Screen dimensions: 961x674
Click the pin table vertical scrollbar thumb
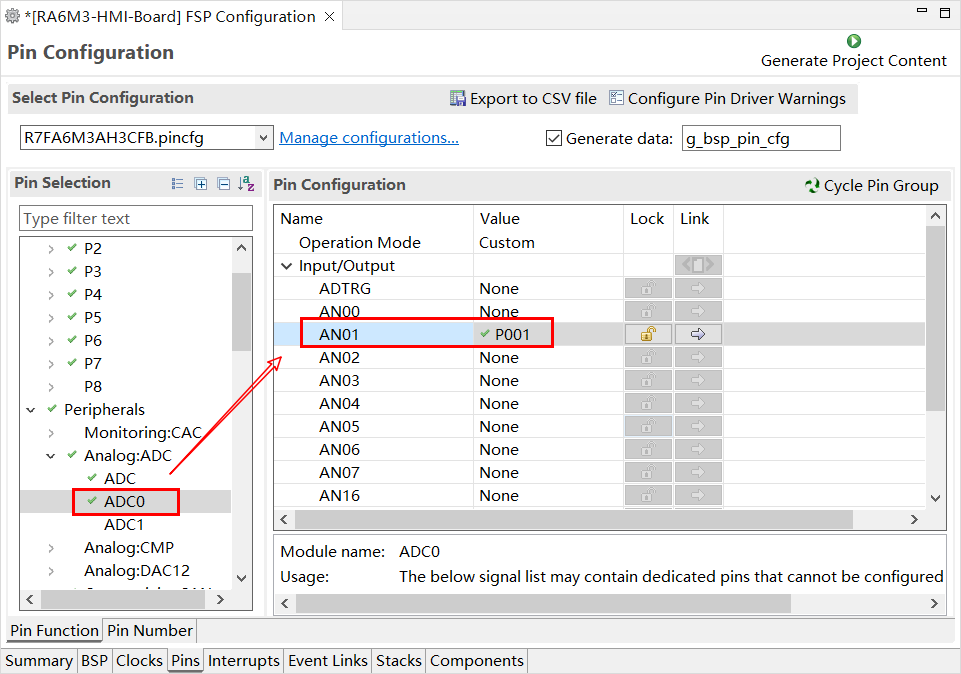click(x=935, y=319)
